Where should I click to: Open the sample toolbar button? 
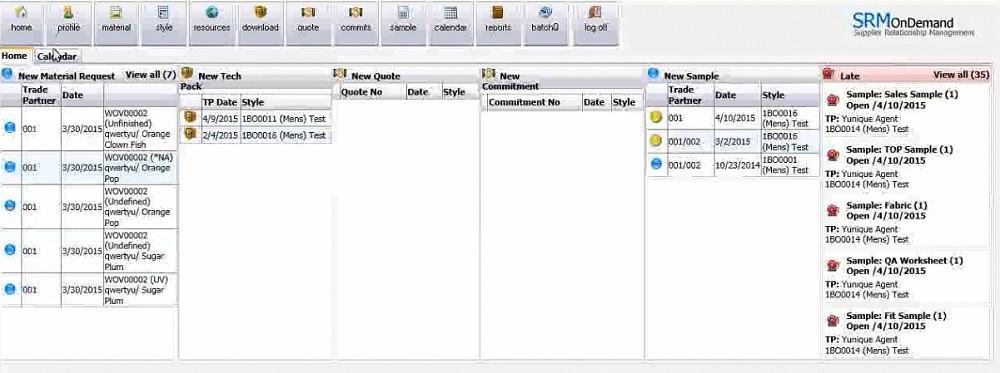tap(403, 23)
